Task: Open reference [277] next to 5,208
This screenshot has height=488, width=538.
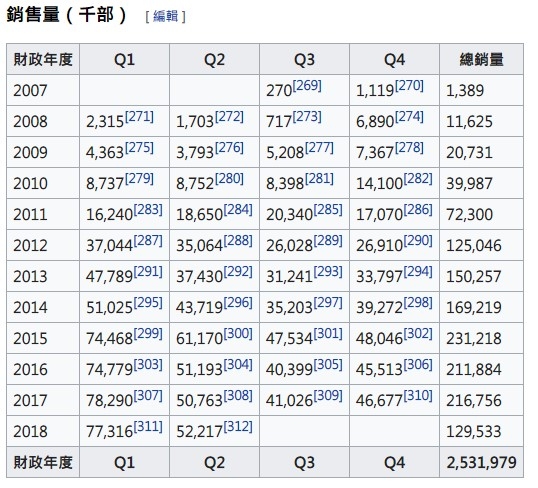Action: [x=319, y=148]
